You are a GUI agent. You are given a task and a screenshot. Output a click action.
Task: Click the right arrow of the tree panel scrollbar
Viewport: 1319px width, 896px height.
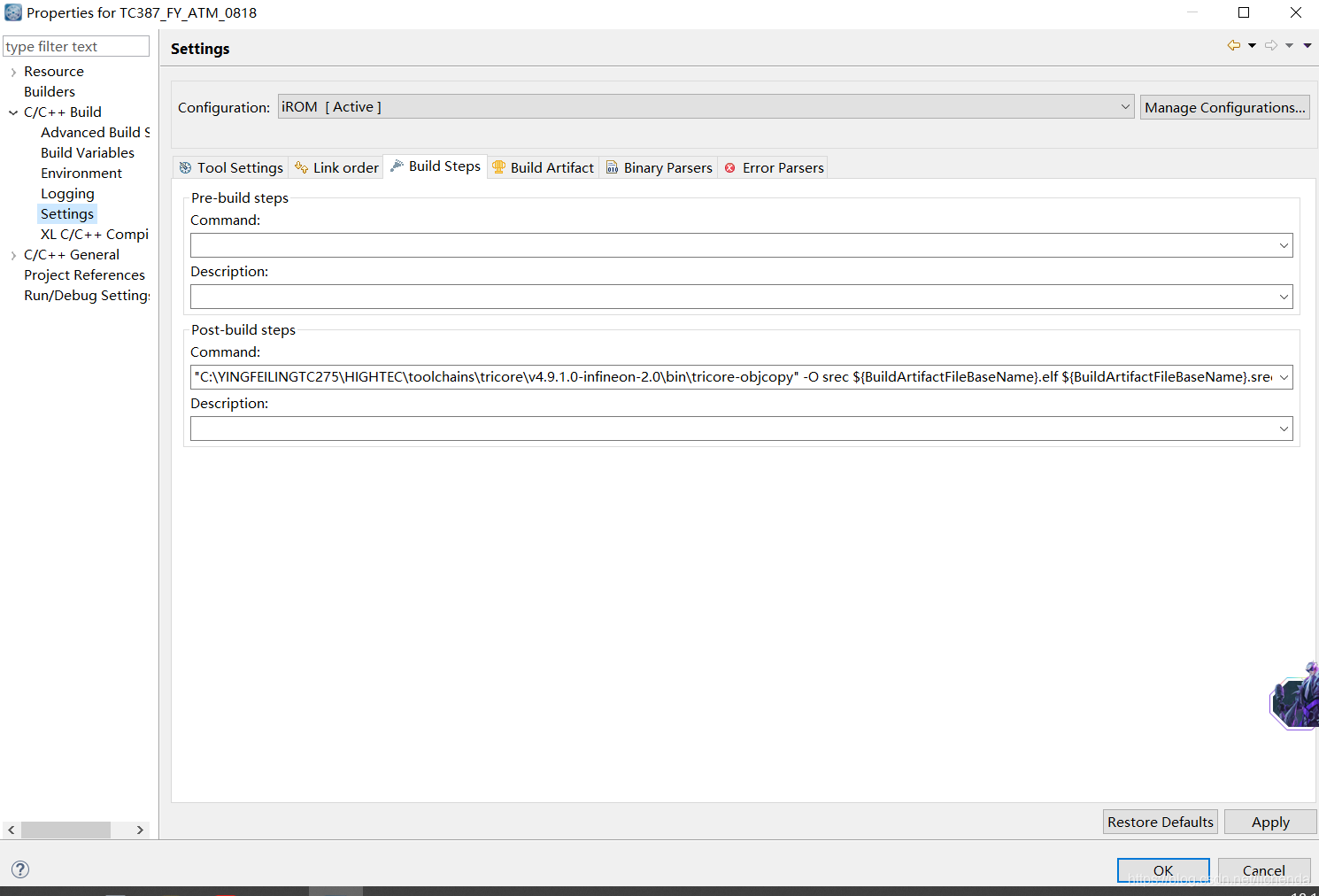click(140, 830)
